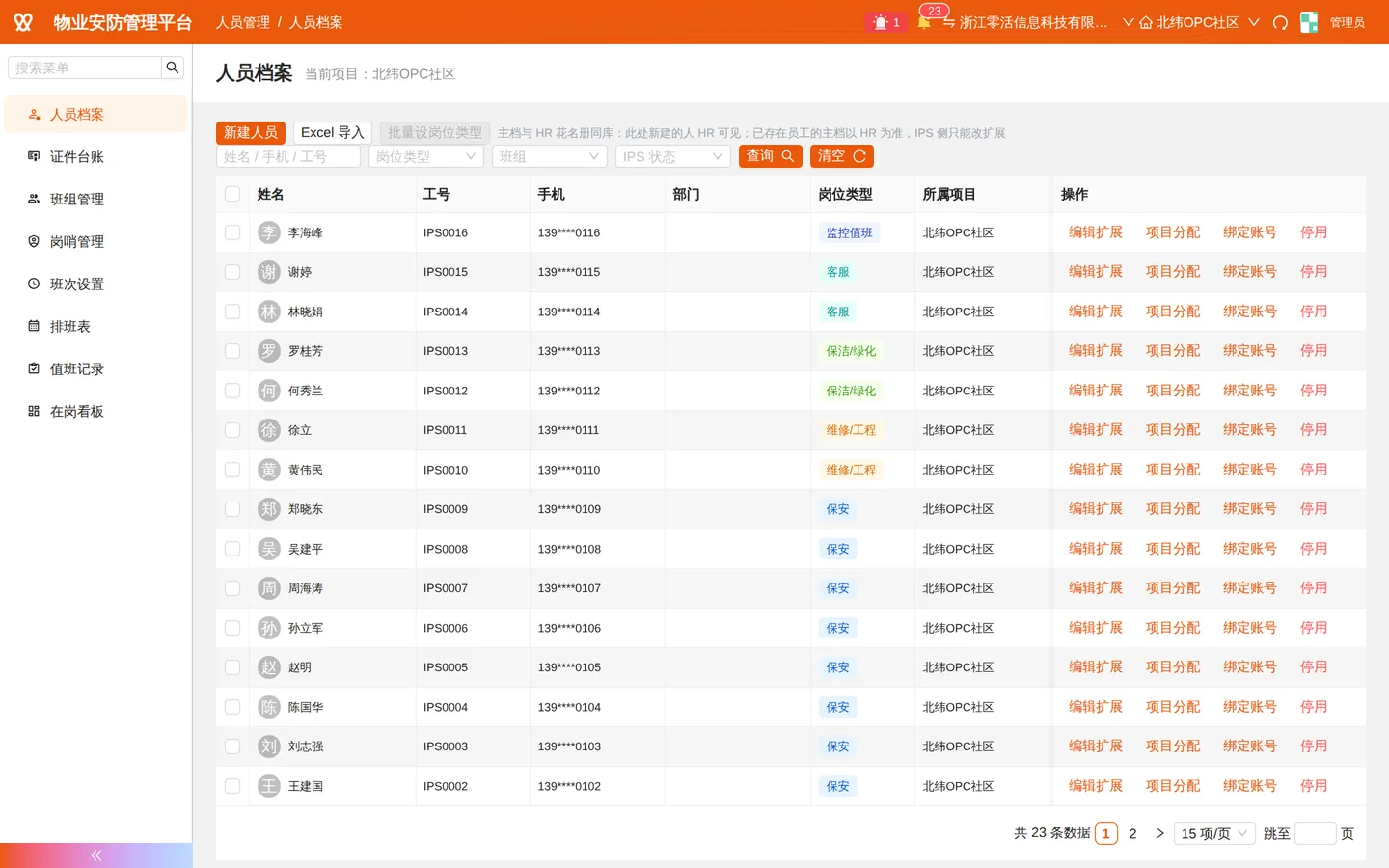
Task: Click the 在岗看板 dashboard icon
Action: 34,411
